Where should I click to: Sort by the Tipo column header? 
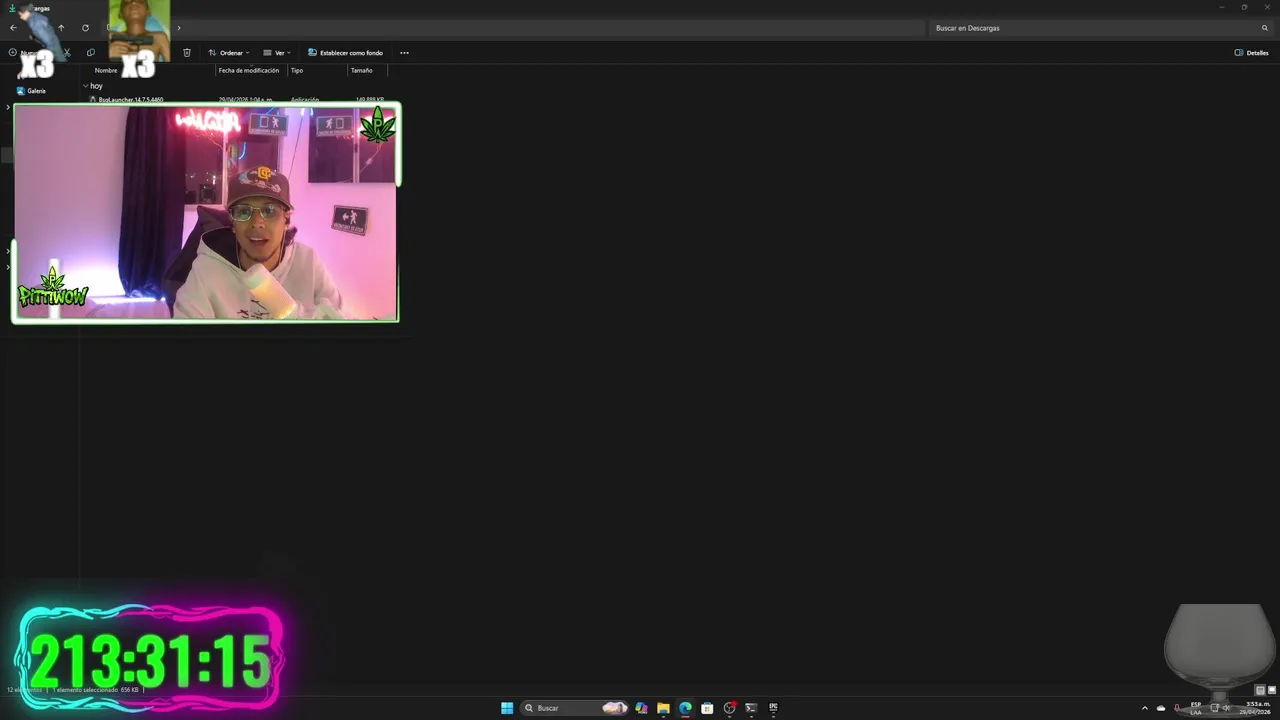pyautogui.click(x=297, y=70)
